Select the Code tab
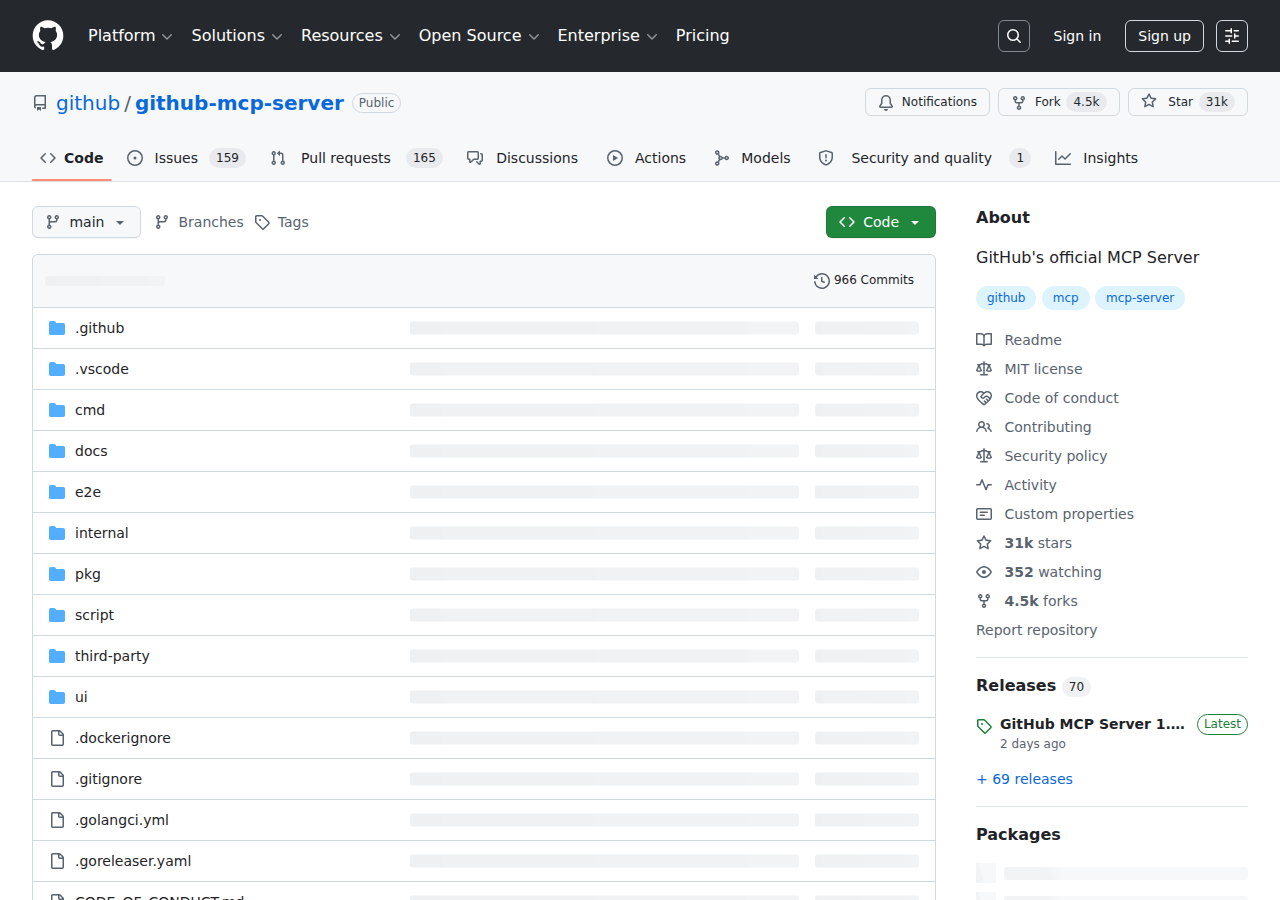The width and height of the screenshot is (1280, 900). pos(72,158)
